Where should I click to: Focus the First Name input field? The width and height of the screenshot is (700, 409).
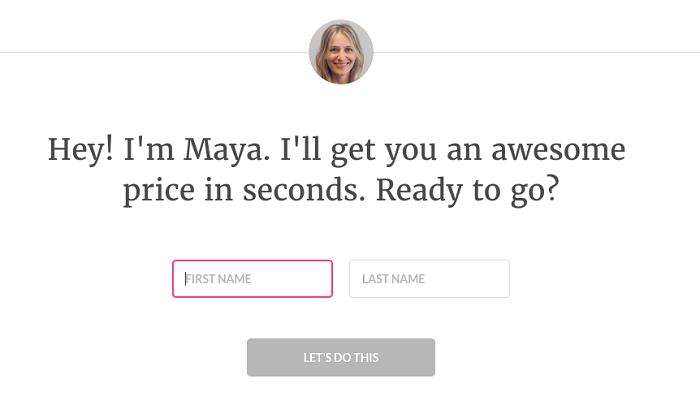pos(252,279)
